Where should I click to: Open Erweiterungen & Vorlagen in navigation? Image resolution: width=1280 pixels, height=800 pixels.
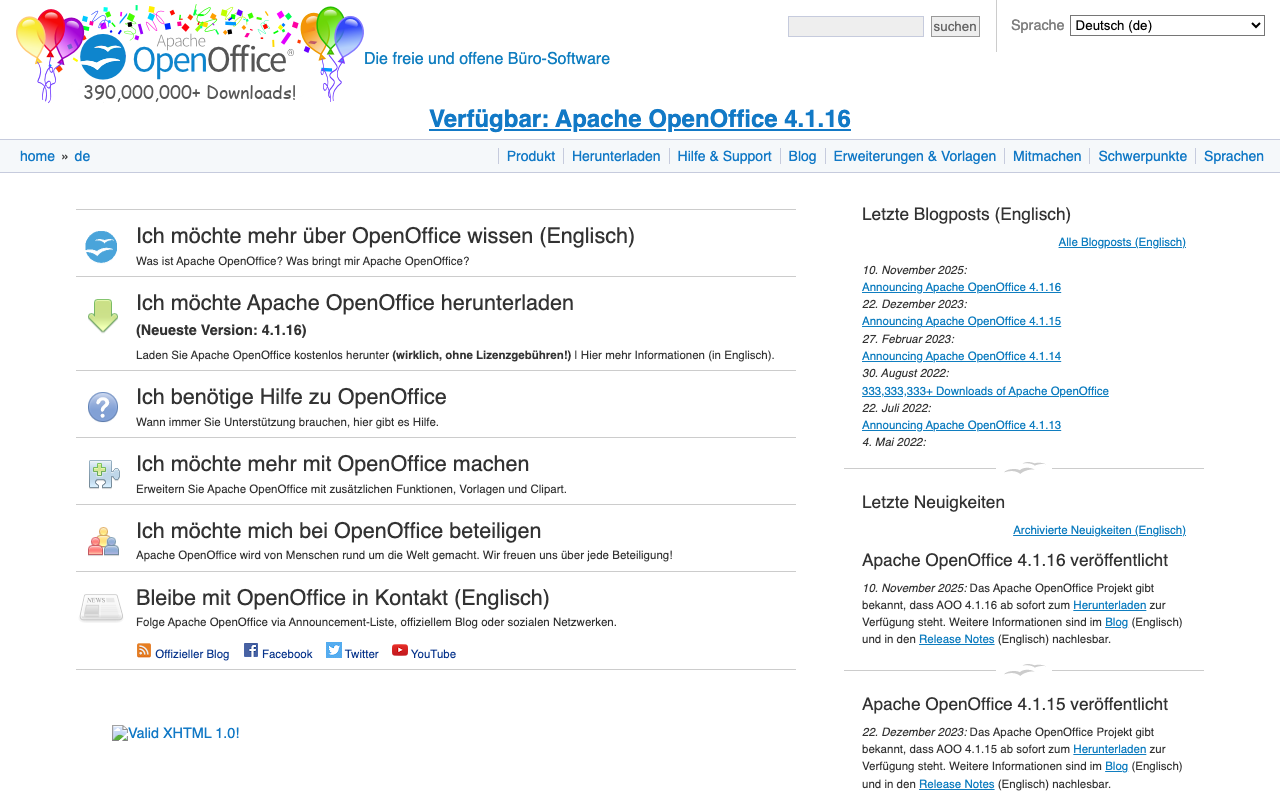pyautogui.click(x=915, y=156)
